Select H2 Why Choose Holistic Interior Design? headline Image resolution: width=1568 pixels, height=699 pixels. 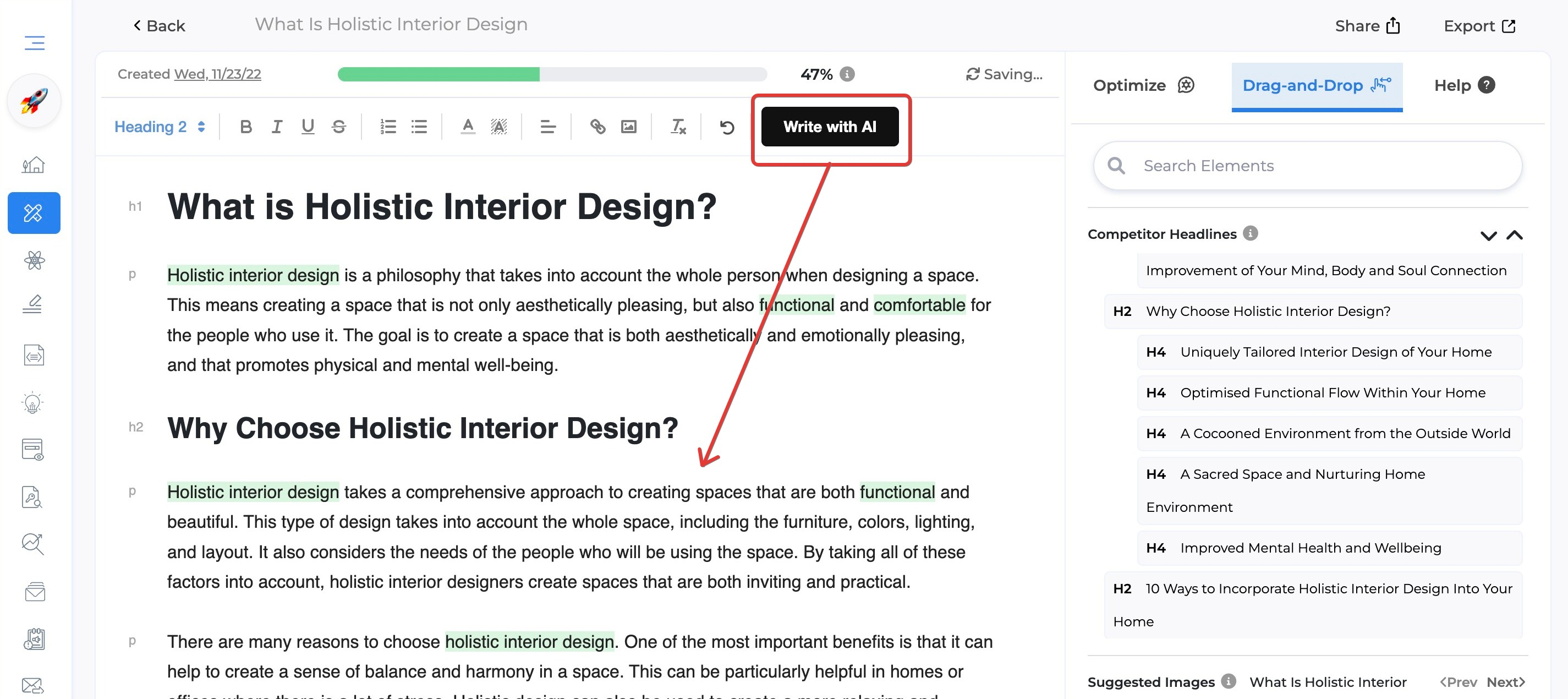point(1313,311)
